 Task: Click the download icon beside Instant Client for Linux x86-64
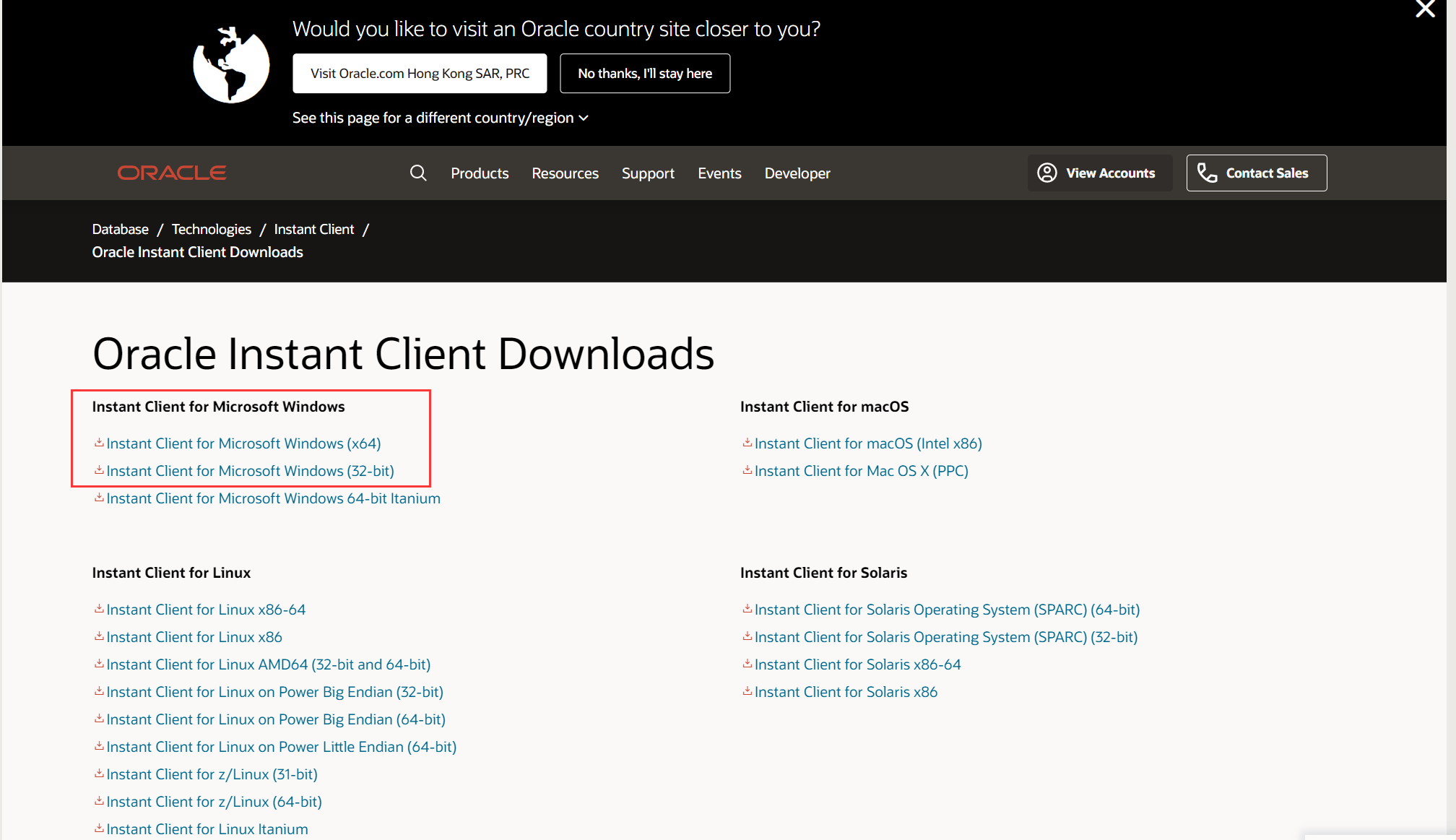[99, 609]
